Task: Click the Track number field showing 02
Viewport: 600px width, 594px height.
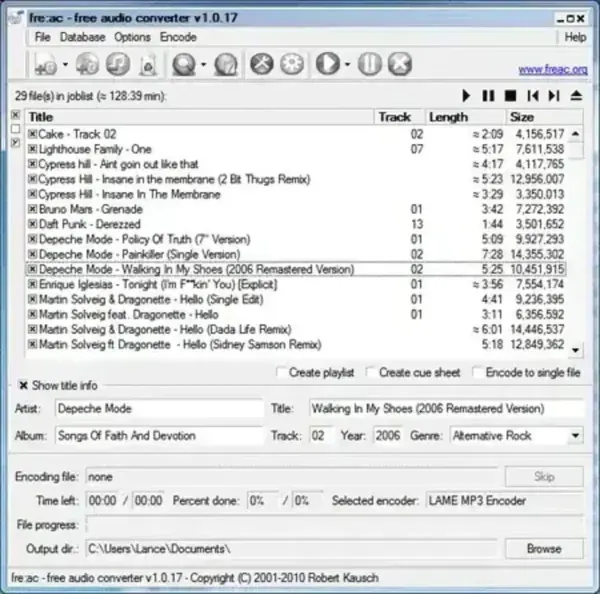Action: [x=321, y=436]
